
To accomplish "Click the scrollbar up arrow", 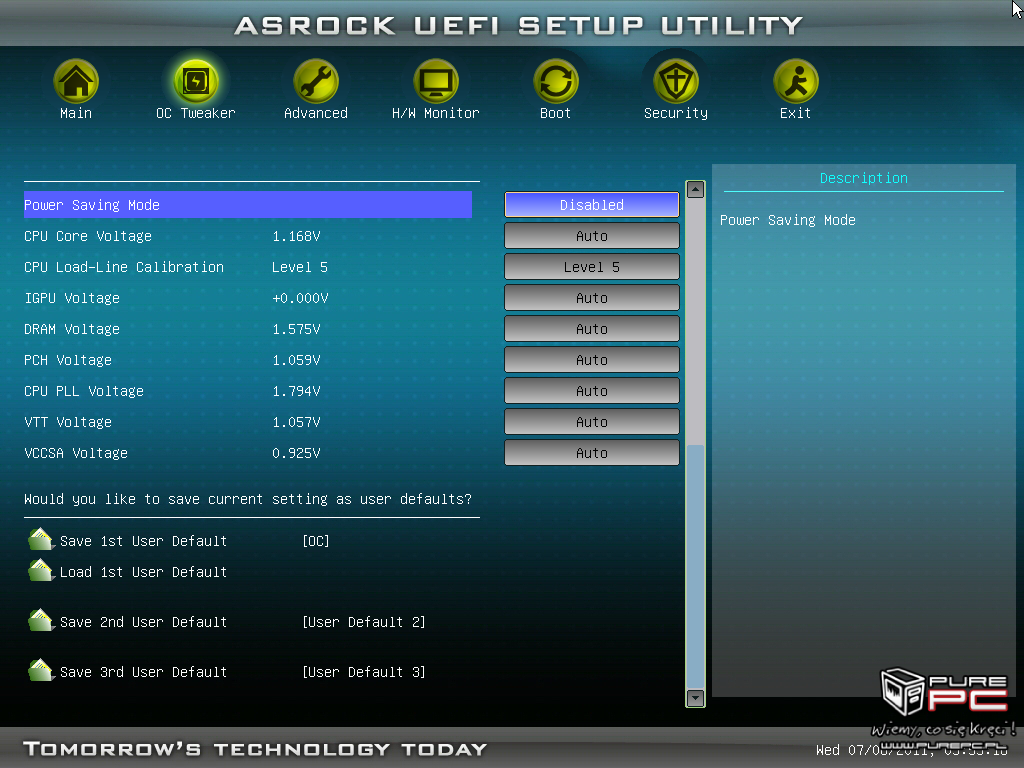I will pos(696,189).
